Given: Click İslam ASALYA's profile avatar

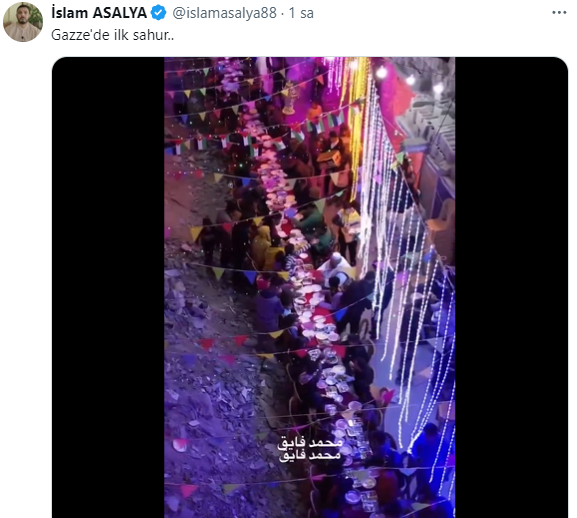Looking at the screenshot, I should 23,22.
